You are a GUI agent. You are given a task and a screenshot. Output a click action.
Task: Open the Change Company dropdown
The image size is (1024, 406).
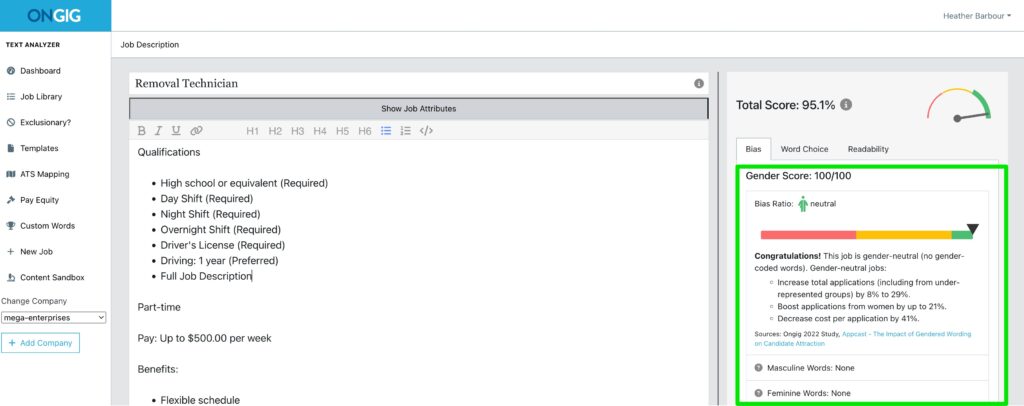(54, 318)
